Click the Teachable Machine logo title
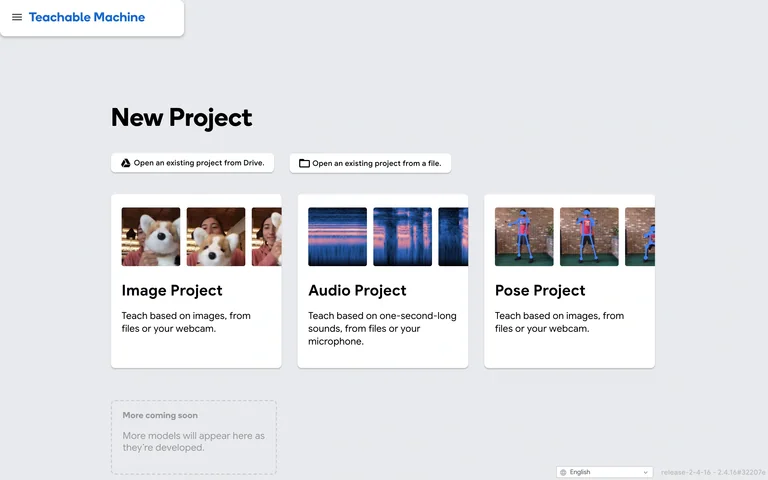768x480 pixels. (87, 17)
